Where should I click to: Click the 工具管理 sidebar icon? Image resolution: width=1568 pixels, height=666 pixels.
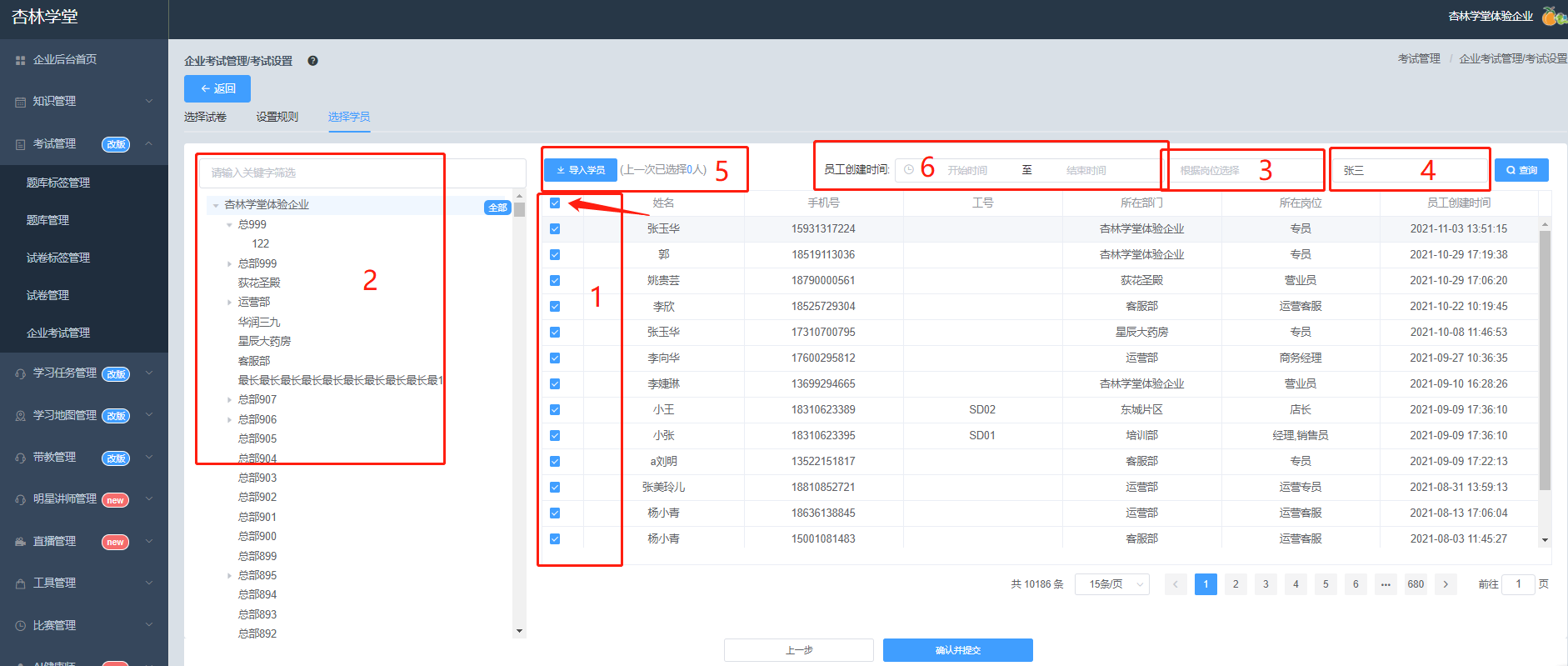point(20,583)
